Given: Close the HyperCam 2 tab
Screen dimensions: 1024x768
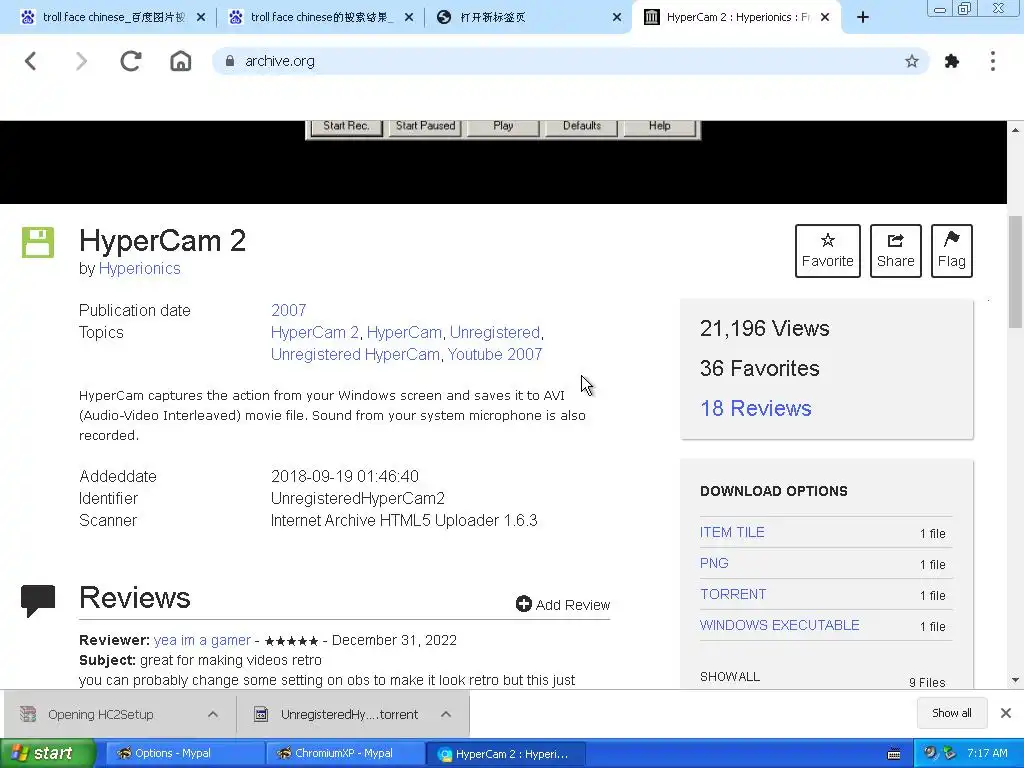Looking at the screenshot, I should tap(825, 18).
